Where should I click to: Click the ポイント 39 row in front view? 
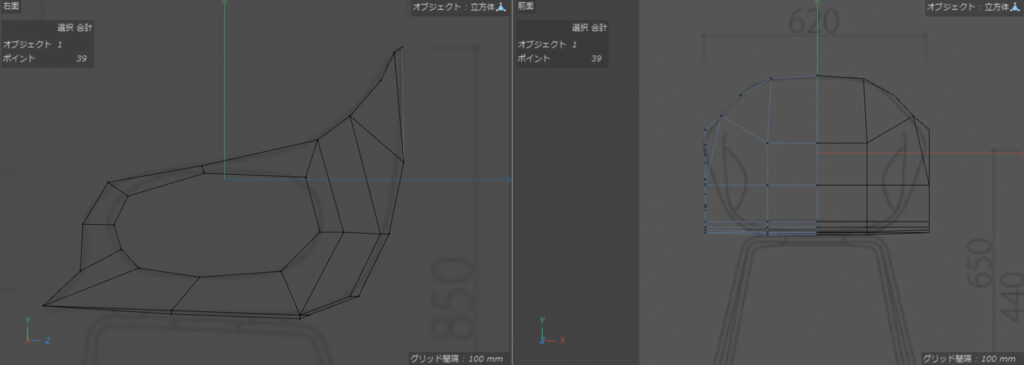pyautogui.click(x=560, y=59)
